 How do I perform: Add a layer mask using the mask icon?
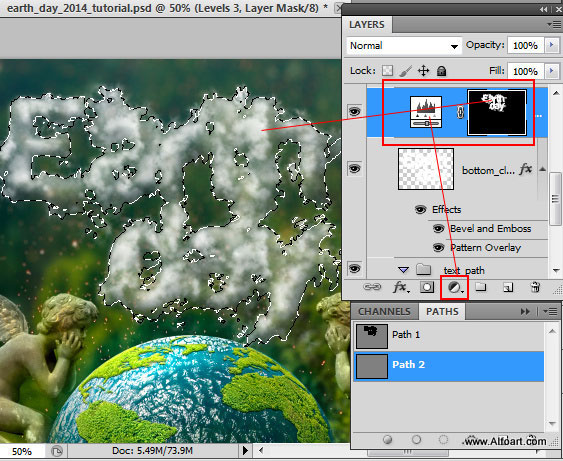coord(427,287)
